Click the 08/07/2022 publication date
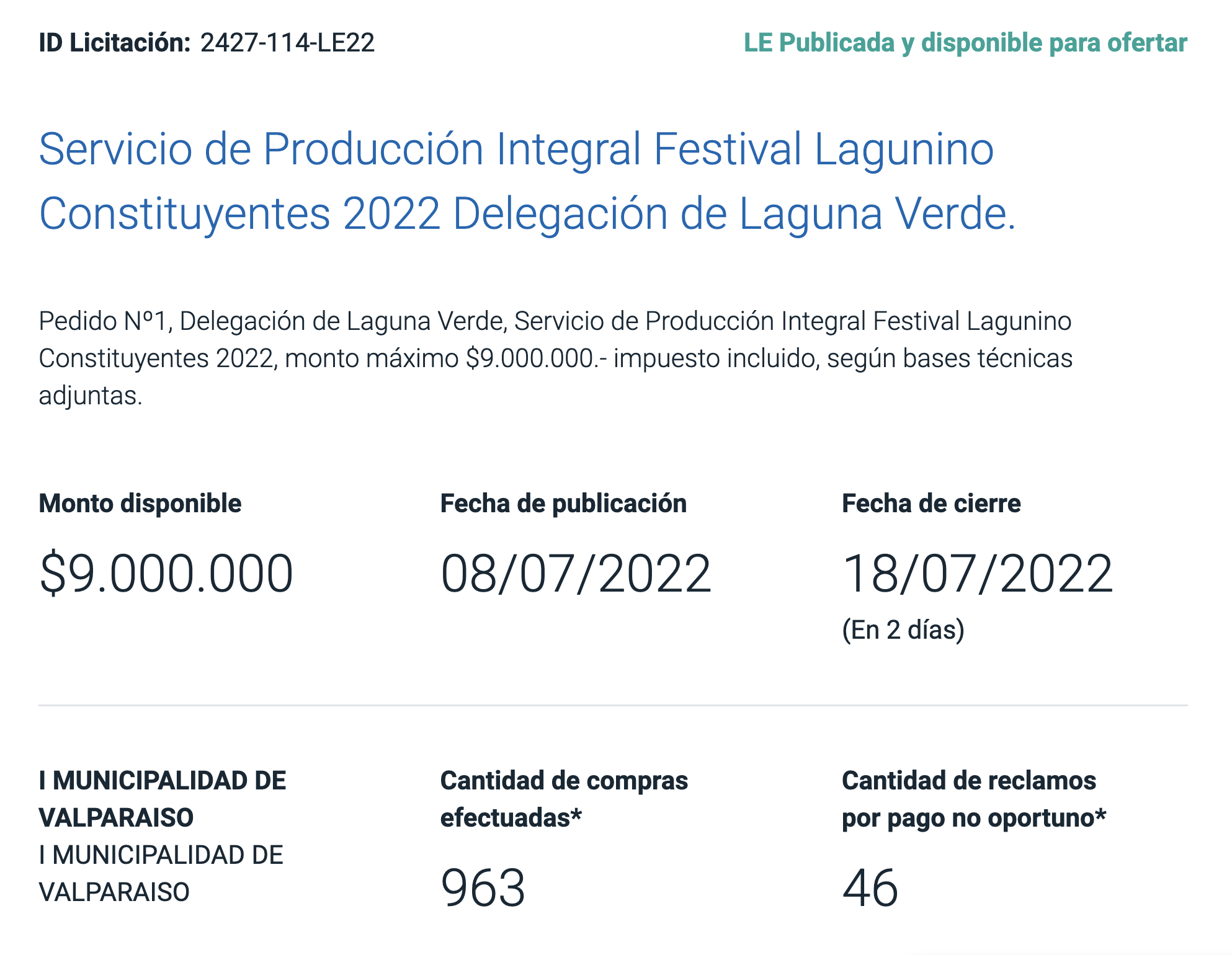This screenshot has height=955, width=1232. point(576,574)
